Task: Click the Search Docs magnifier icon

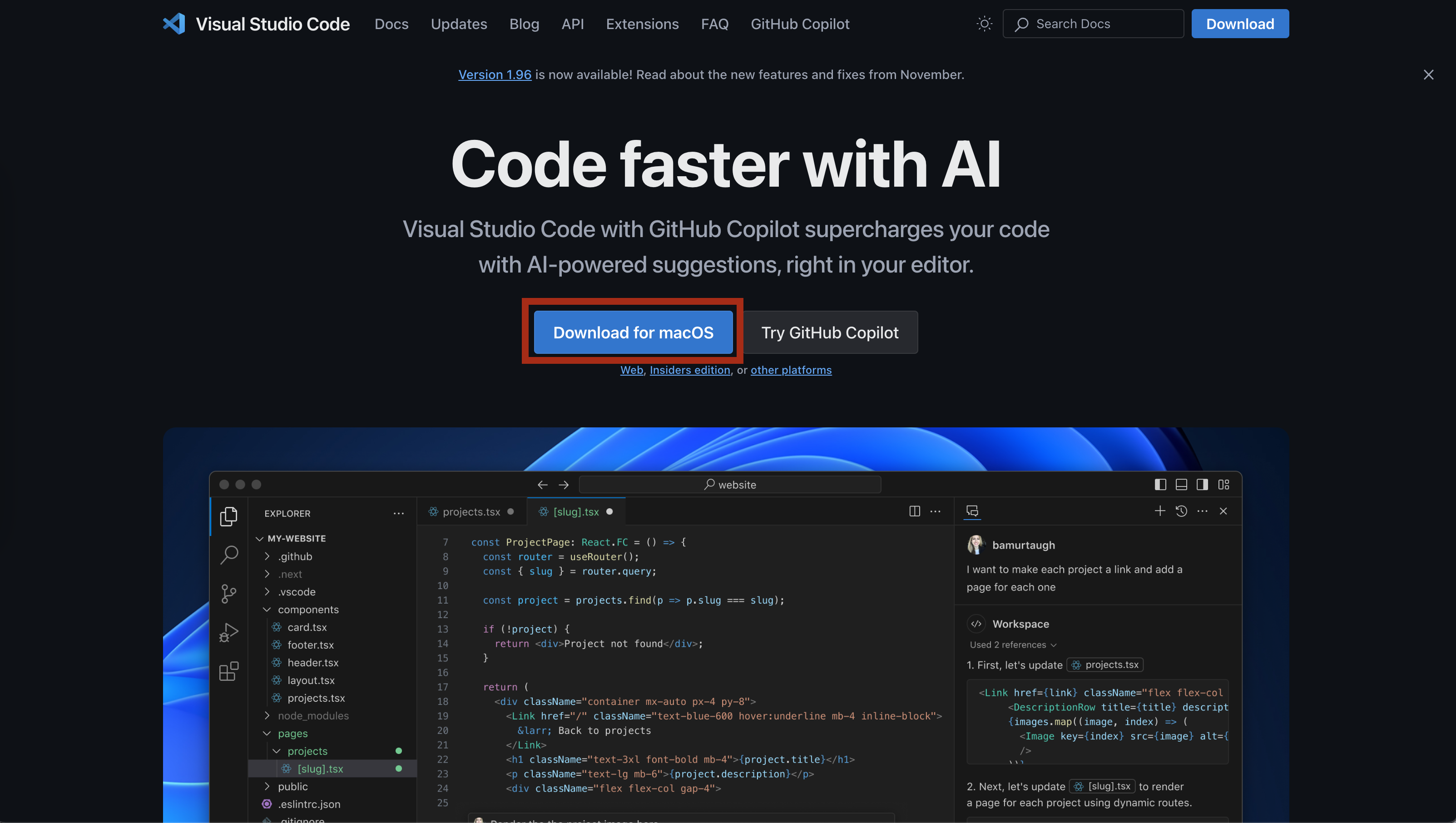Action: (x=1021, y=25)
